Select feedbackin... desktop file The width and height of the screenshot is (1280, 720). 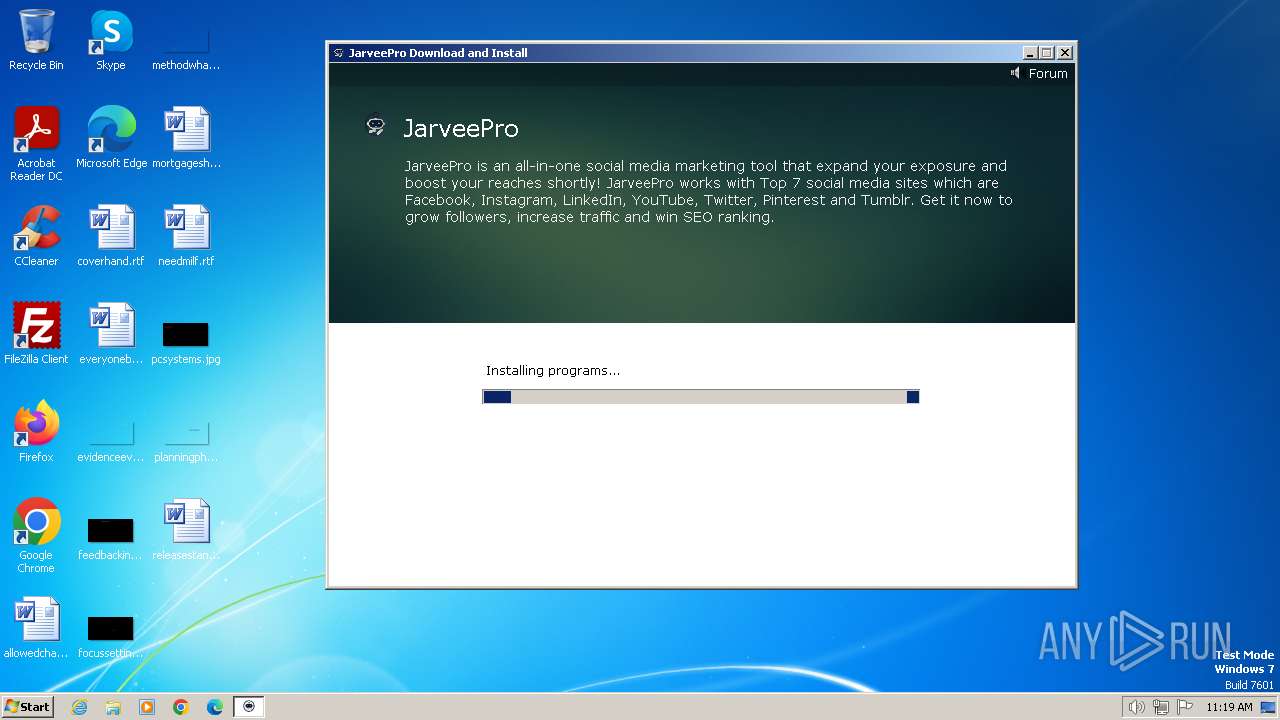click(x=111, y=538)
